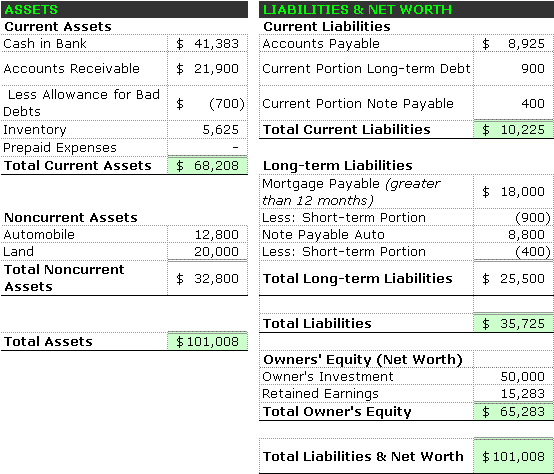Click the 18,000 mortgage amount
This screenshot has width=554, height=474.
[513, 191]
